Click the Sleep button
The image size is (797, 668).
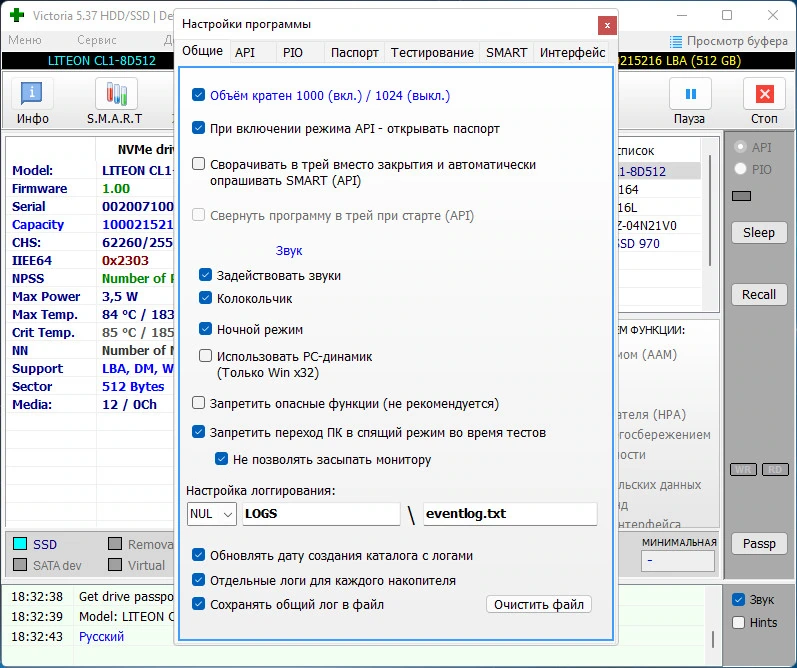pos(759,232)
